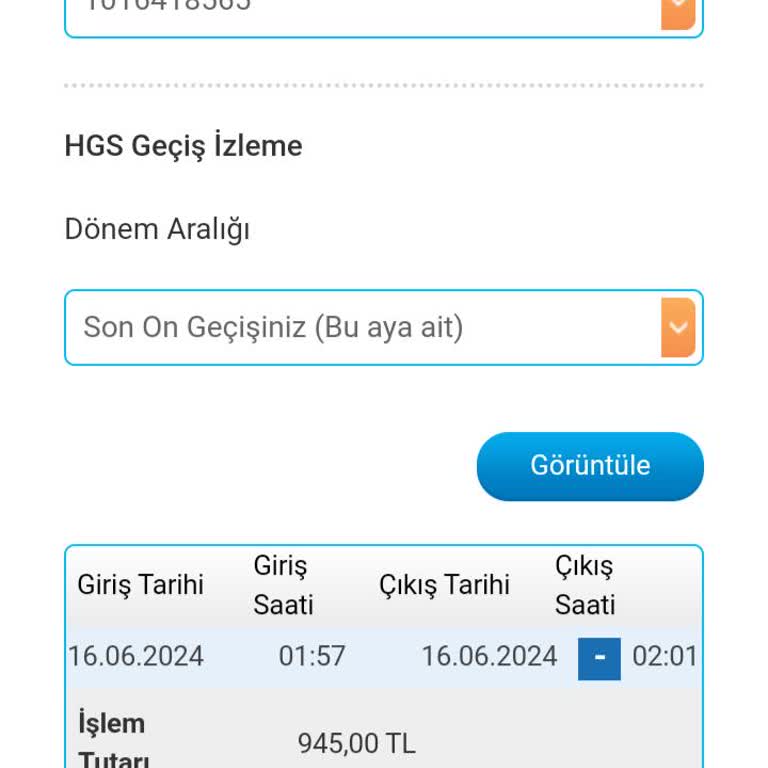Click the Giriş Saati column header
Image resolution: width=768 pixels, height=768 pixels.
283,585
